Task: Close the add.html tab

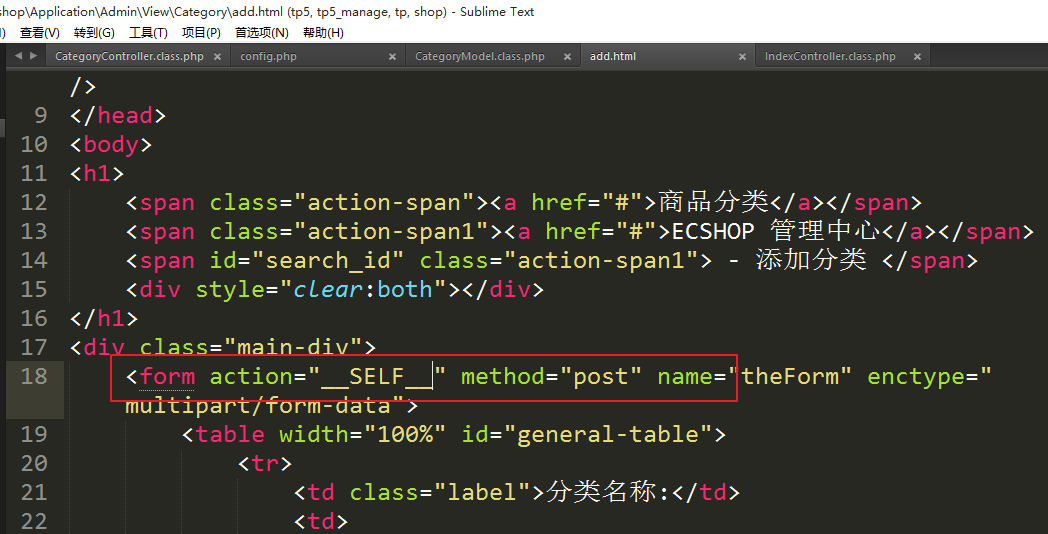Action: pos(742,57)
